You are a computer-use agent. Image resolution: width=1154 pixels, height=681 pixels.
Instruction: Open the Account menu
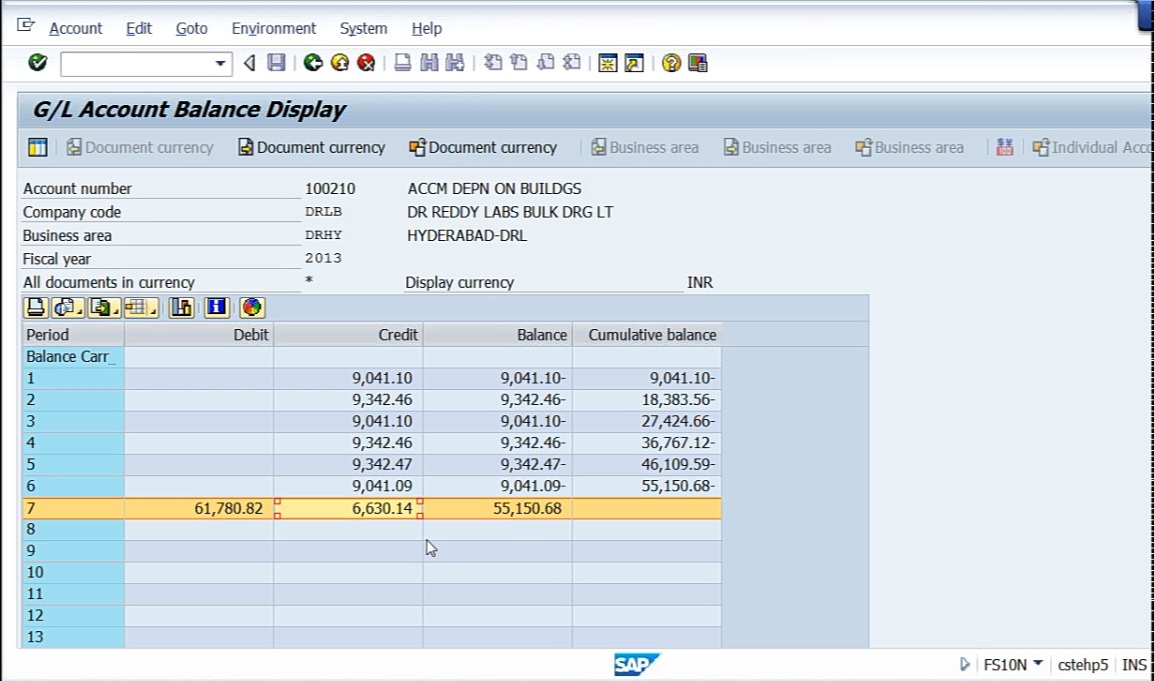[76, 29]
